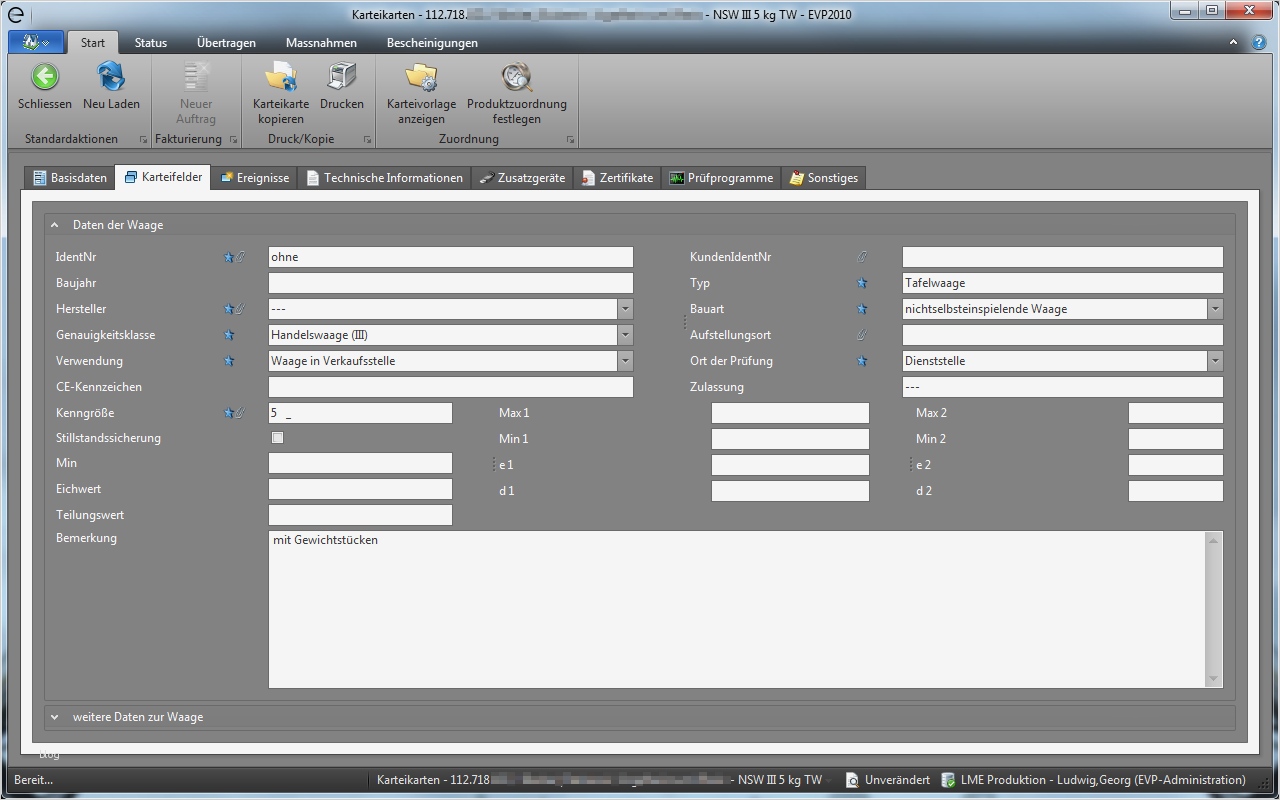Open the Technische Informationen tab
The height and width of the screenshot is (800, 1280).
pyautogui.click(x=385, y=178)
